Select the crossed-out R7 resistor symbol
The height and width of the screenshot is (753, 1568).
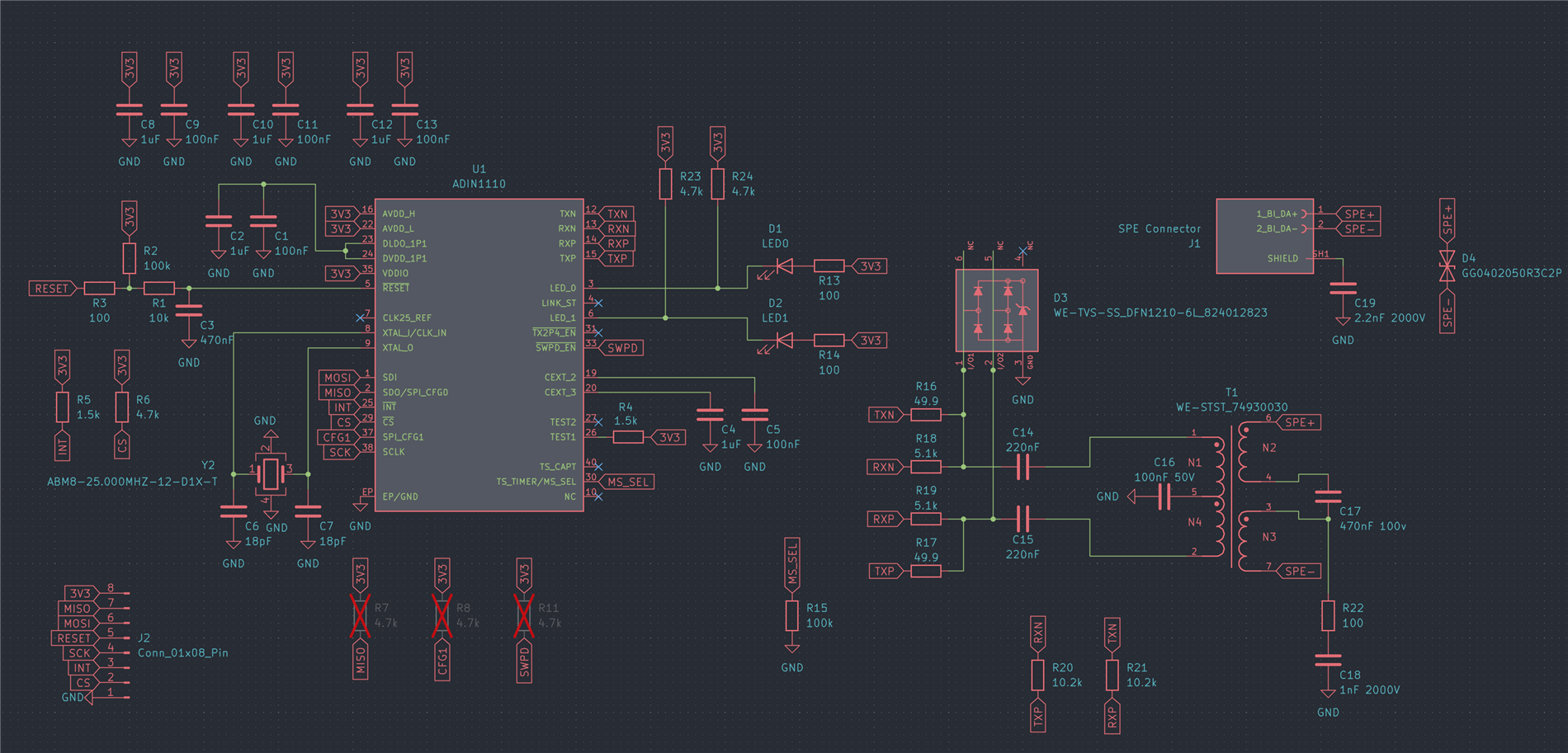point(360,615)
